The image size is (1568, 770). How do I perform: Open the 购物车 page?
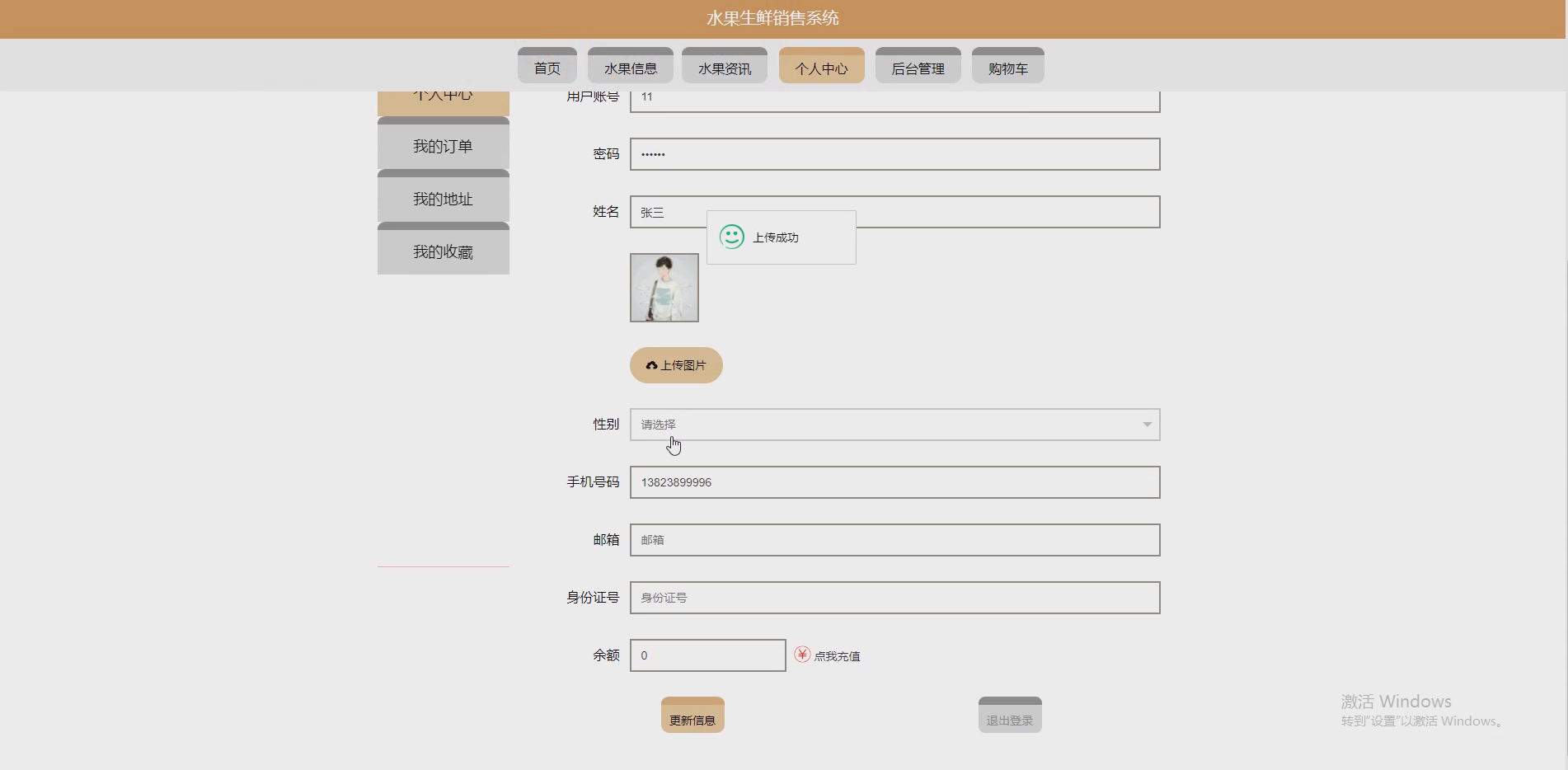click(1007, 66)
